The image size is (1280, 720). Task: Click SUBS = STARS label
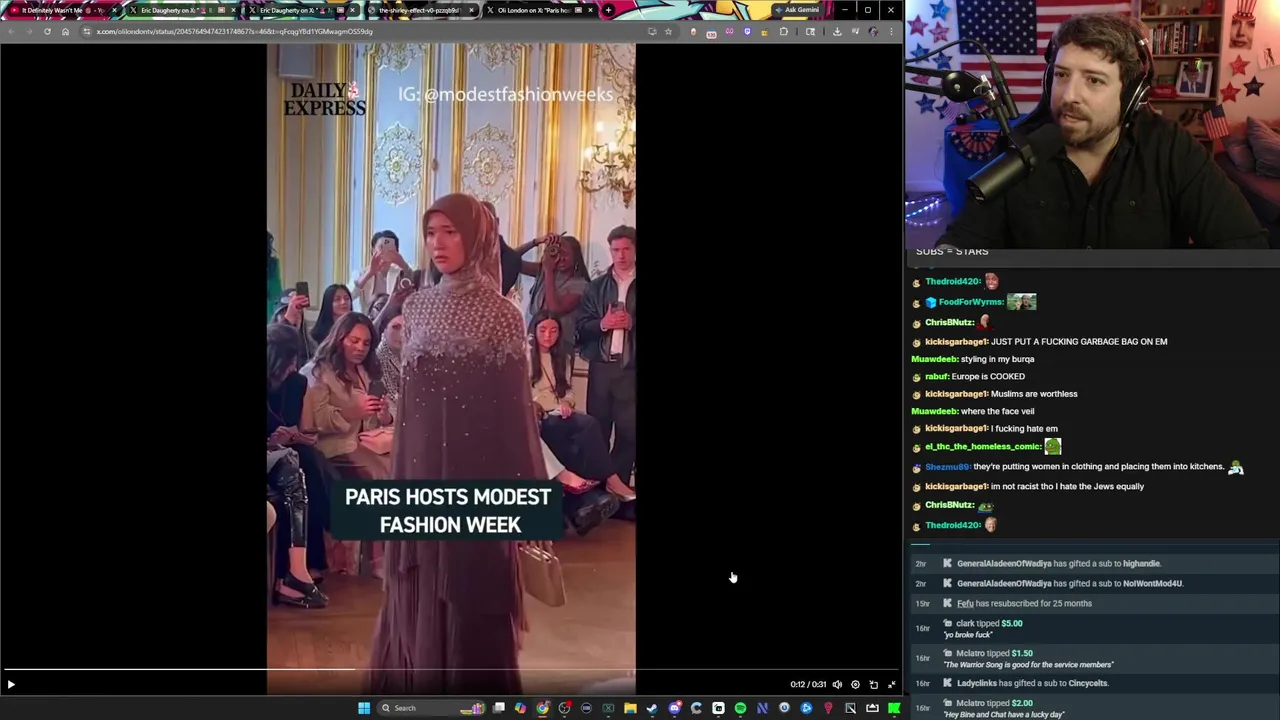952,252
